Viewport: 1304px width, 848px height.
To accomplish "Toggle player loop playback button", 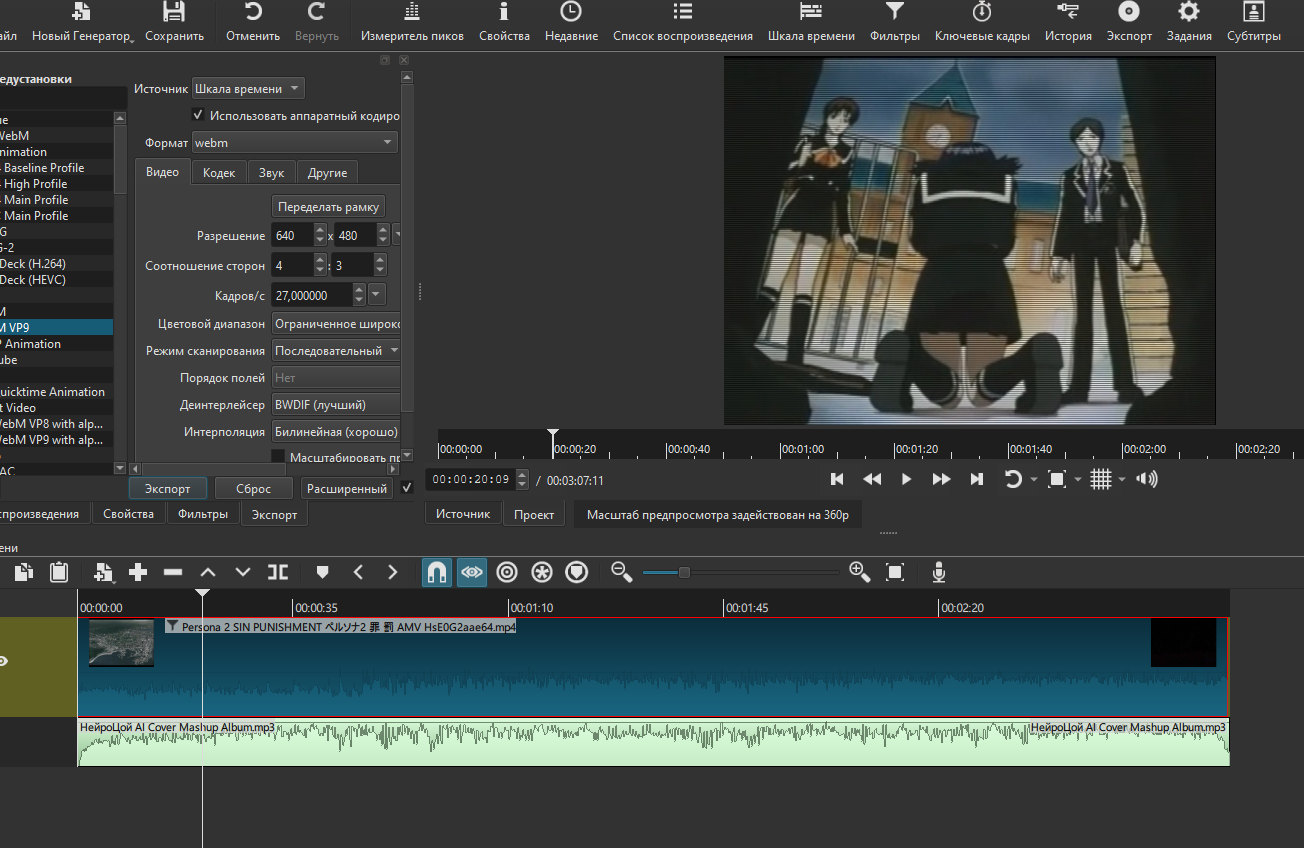I will [1013, 479].
